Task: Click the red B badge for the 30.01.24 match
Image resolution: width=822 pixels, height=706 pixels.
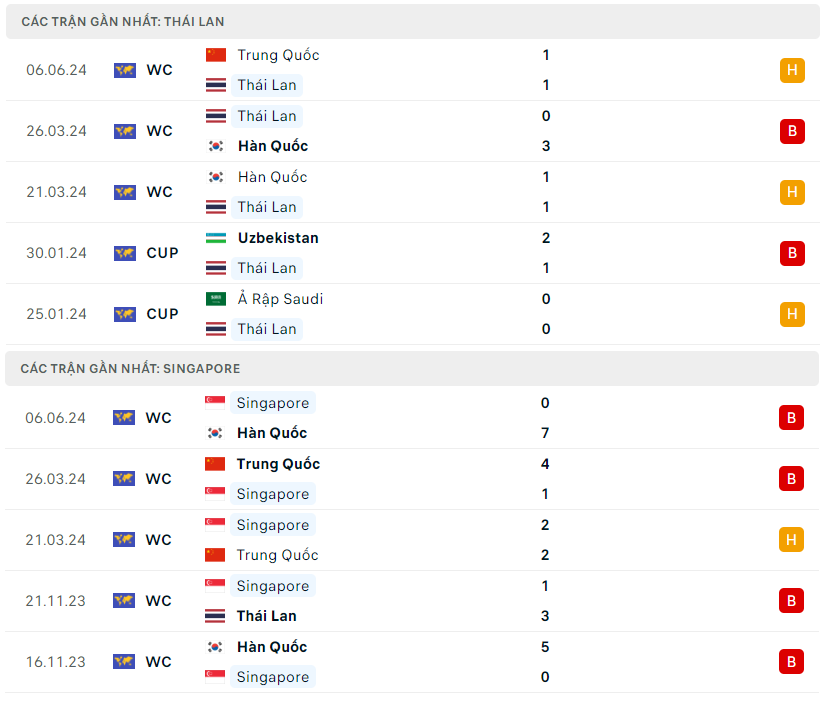Action: (x=792, y=253)
